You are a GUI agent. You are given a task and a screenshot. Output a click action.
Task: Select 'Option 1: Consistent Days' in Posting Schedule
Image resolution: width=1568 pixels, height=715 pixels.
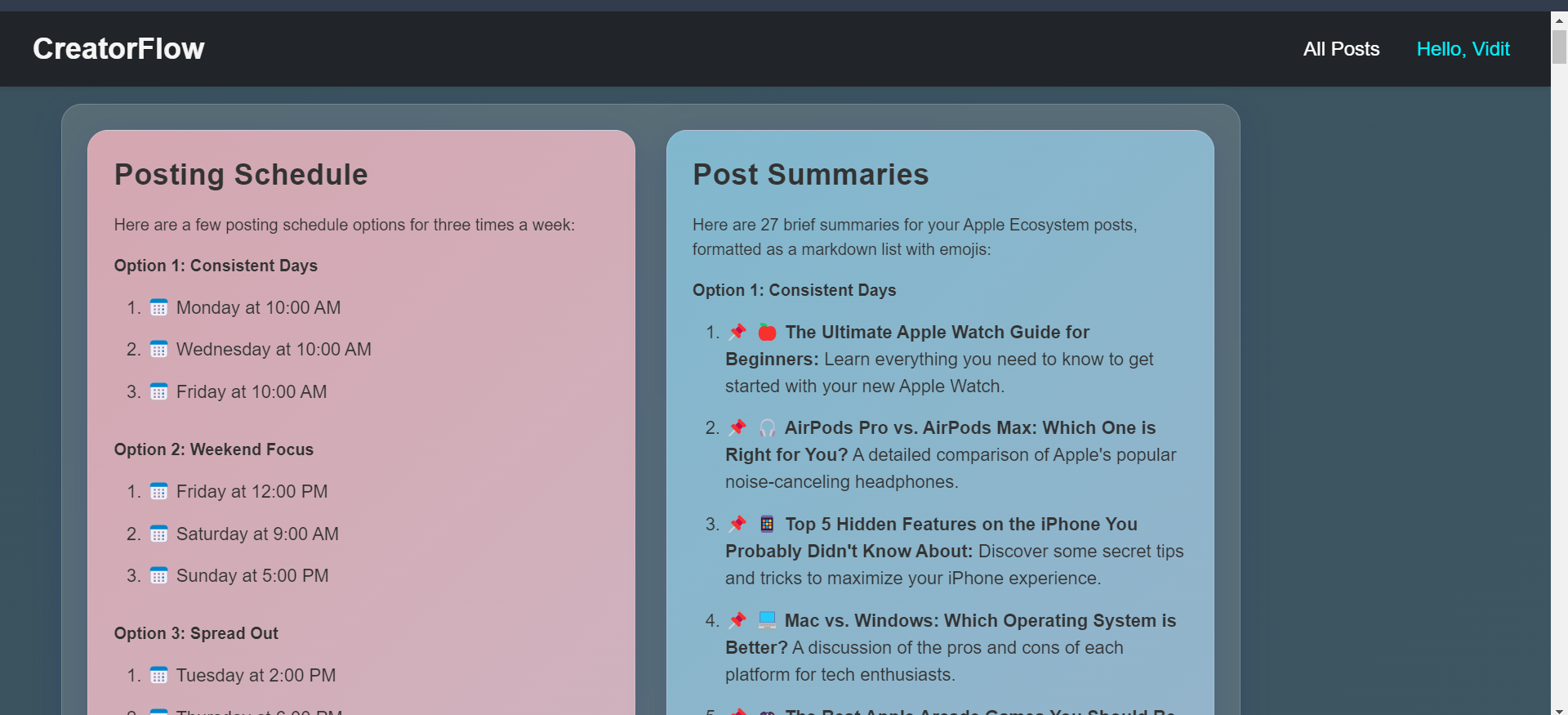coord(216,266)
